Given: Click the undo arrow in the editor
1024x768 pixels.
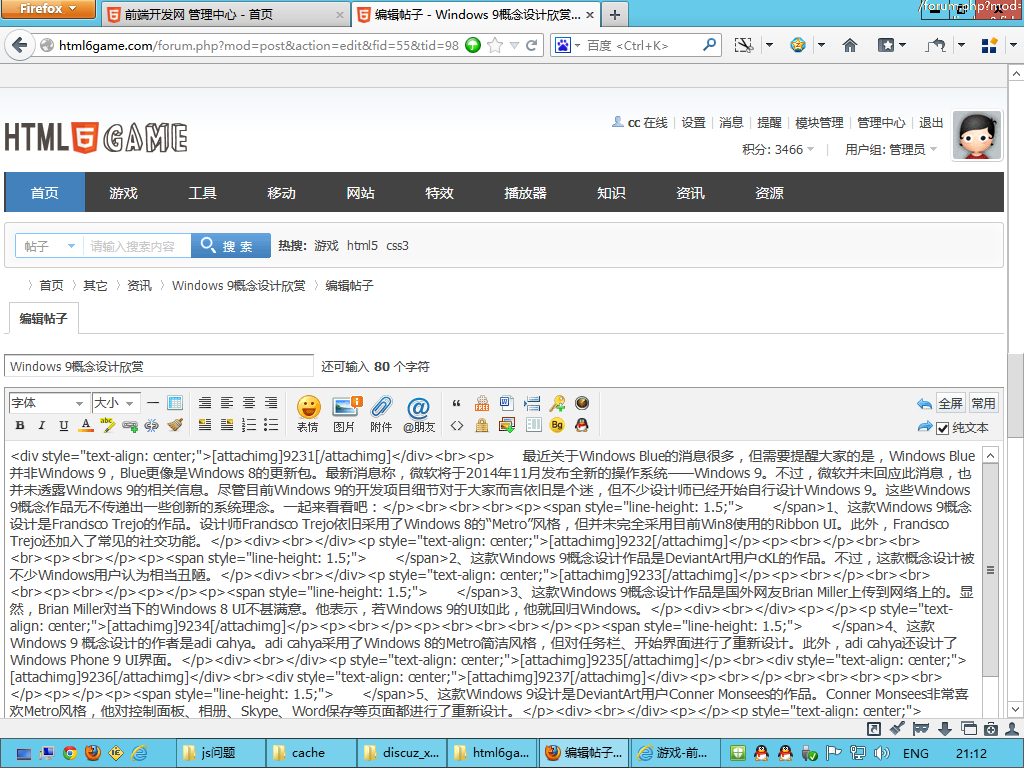Looking at the screenshot, I should click(924, 404).
